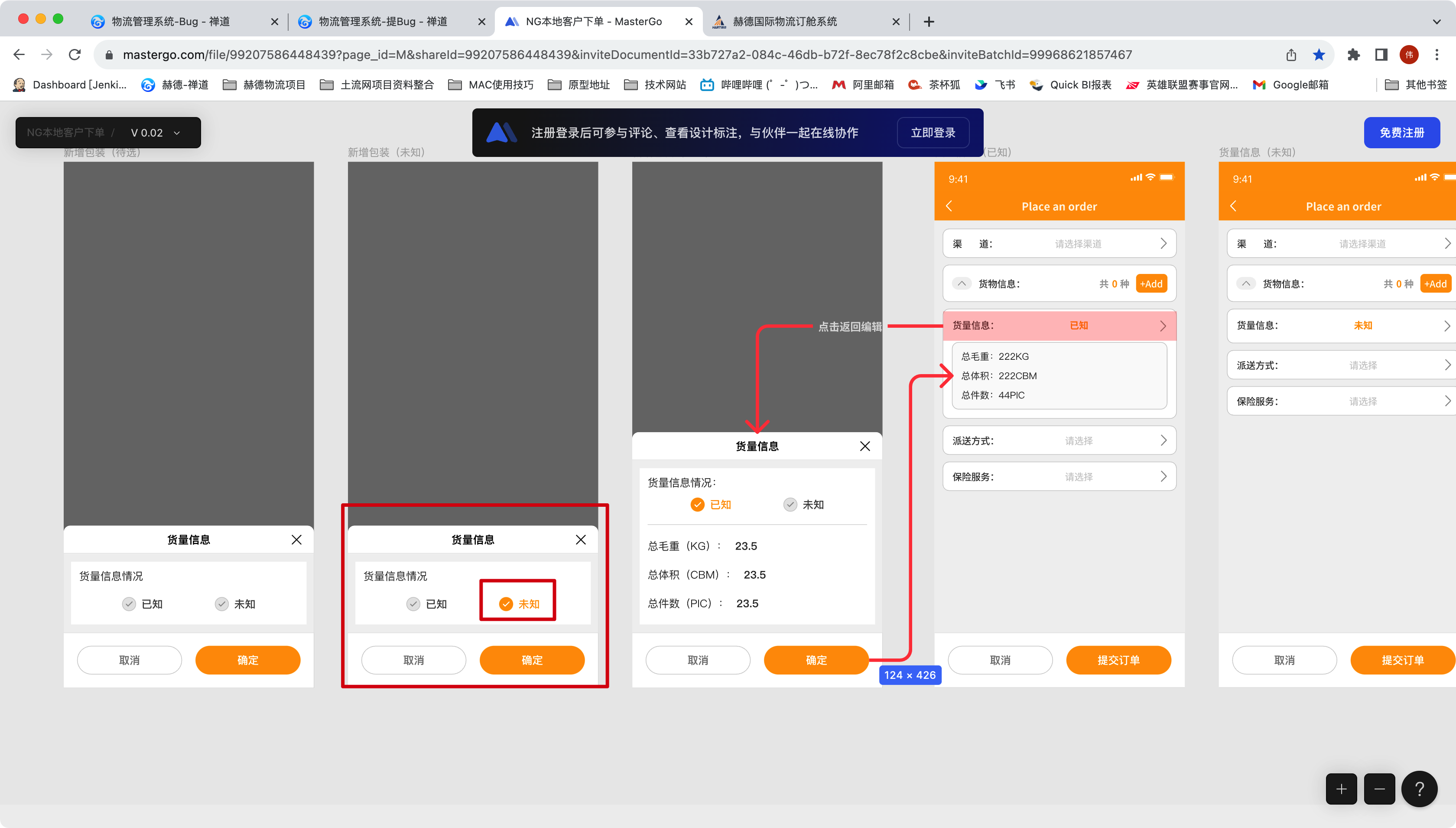Click the zoom out minus button

1379,789
